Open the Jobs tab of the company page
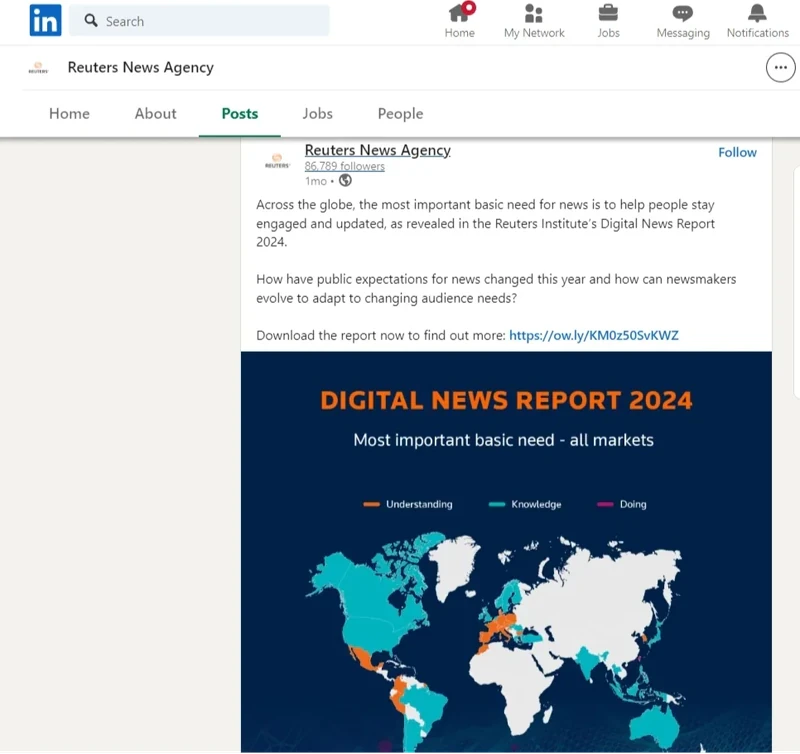The height and width of the screenshot is (754, 800). point(317,113)
